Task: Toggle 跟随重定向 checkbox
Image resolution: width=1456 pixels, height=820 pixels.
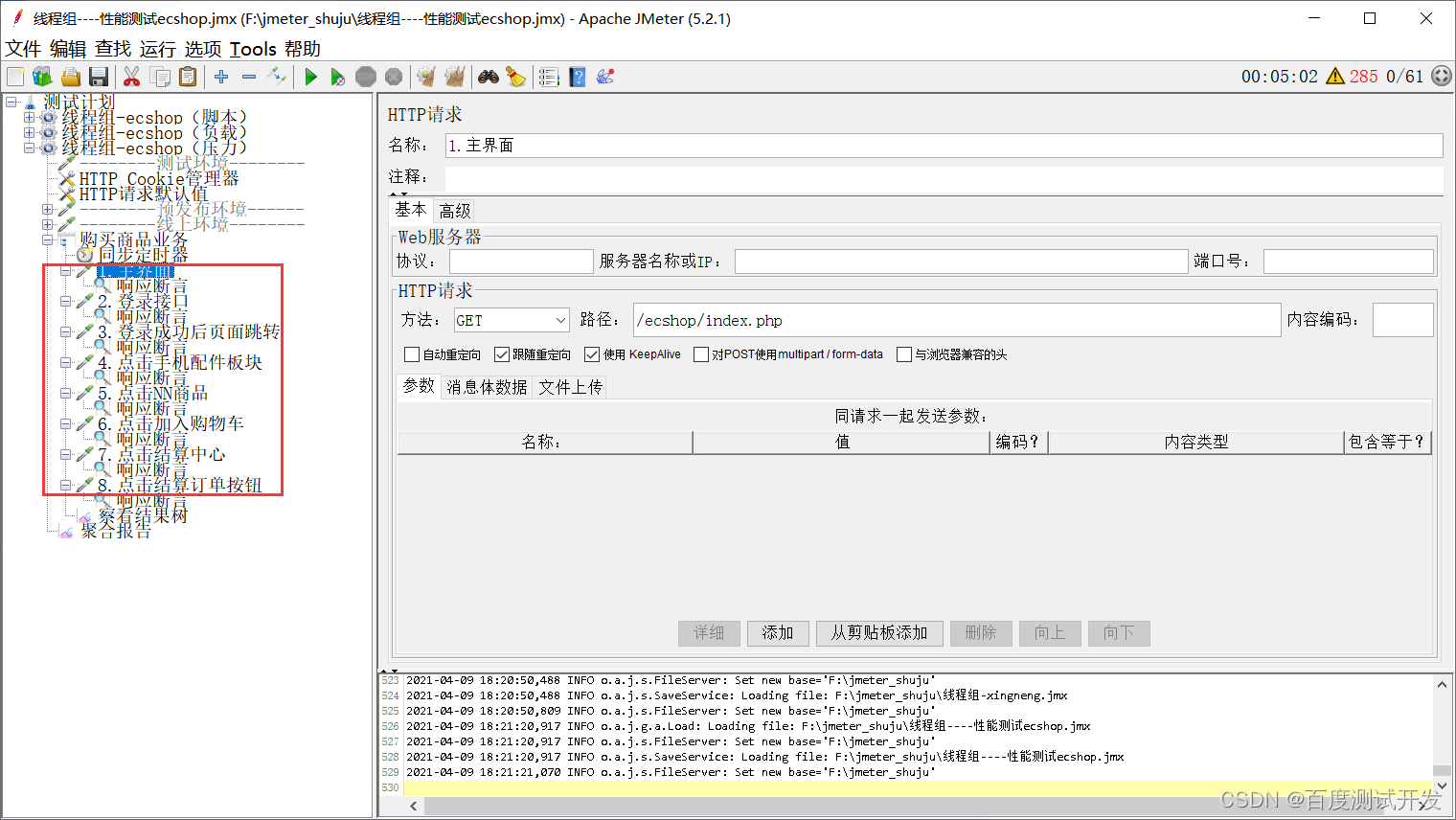Action: tap(502, 354)
